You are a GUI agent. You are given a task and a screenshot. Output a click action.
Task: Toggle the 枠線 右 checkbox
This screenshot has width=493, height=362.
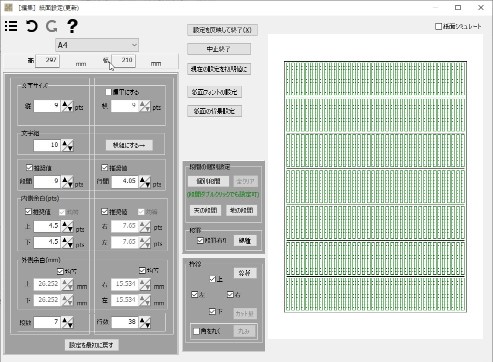click(230, 295)
